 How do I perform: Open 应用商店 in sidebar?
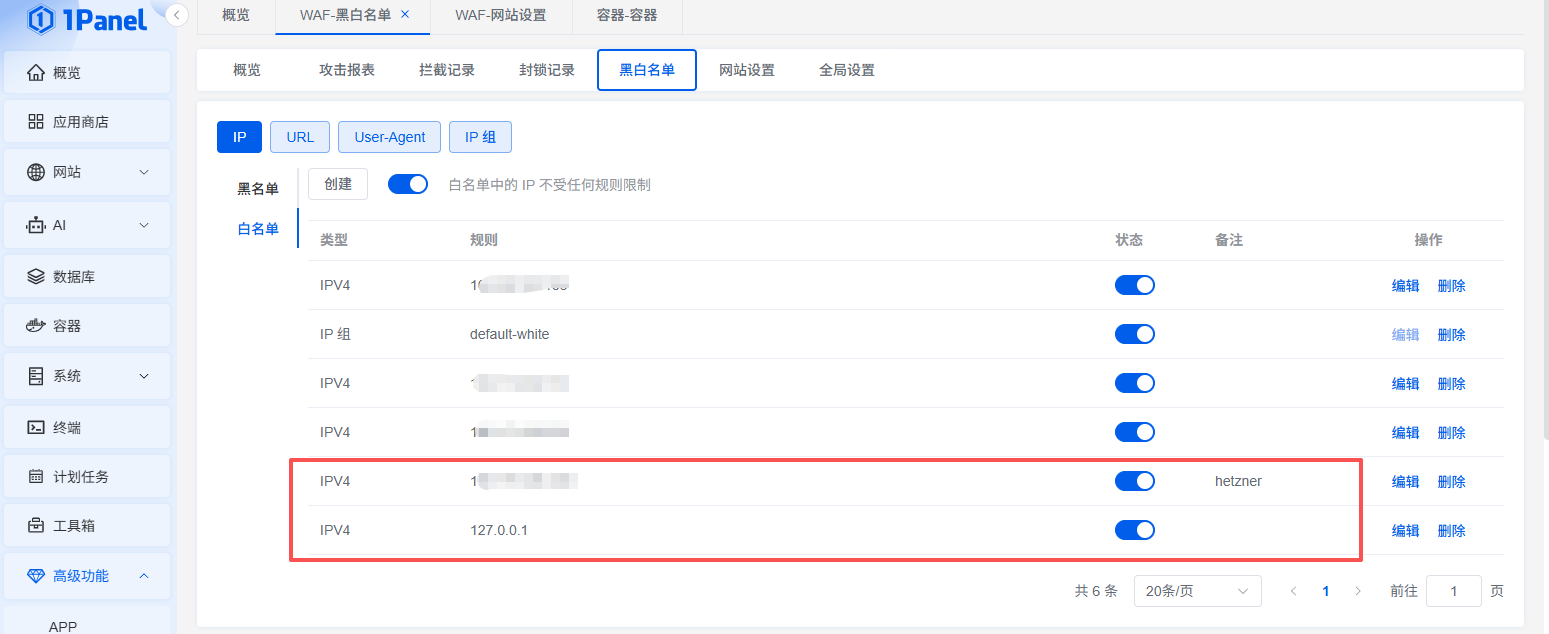(x=87, y=122)
